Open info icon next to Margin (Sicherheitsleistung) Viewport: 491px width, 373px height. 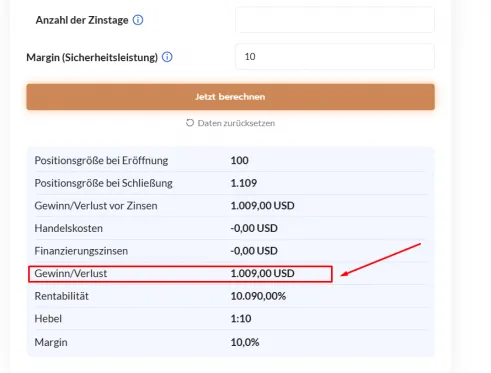click(167, 57)
